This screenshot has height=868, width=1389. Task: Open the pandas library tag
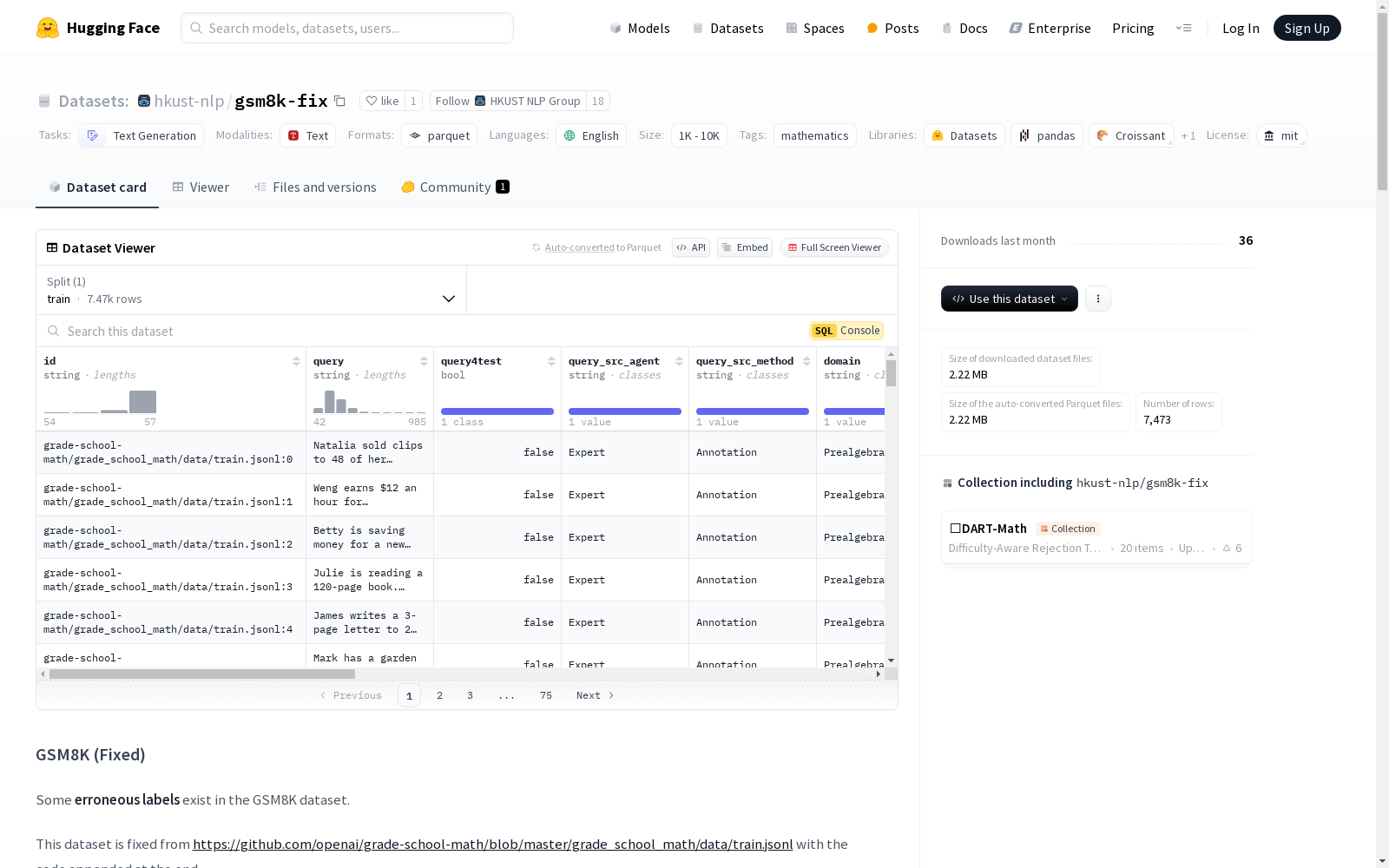pos(1047,135)
